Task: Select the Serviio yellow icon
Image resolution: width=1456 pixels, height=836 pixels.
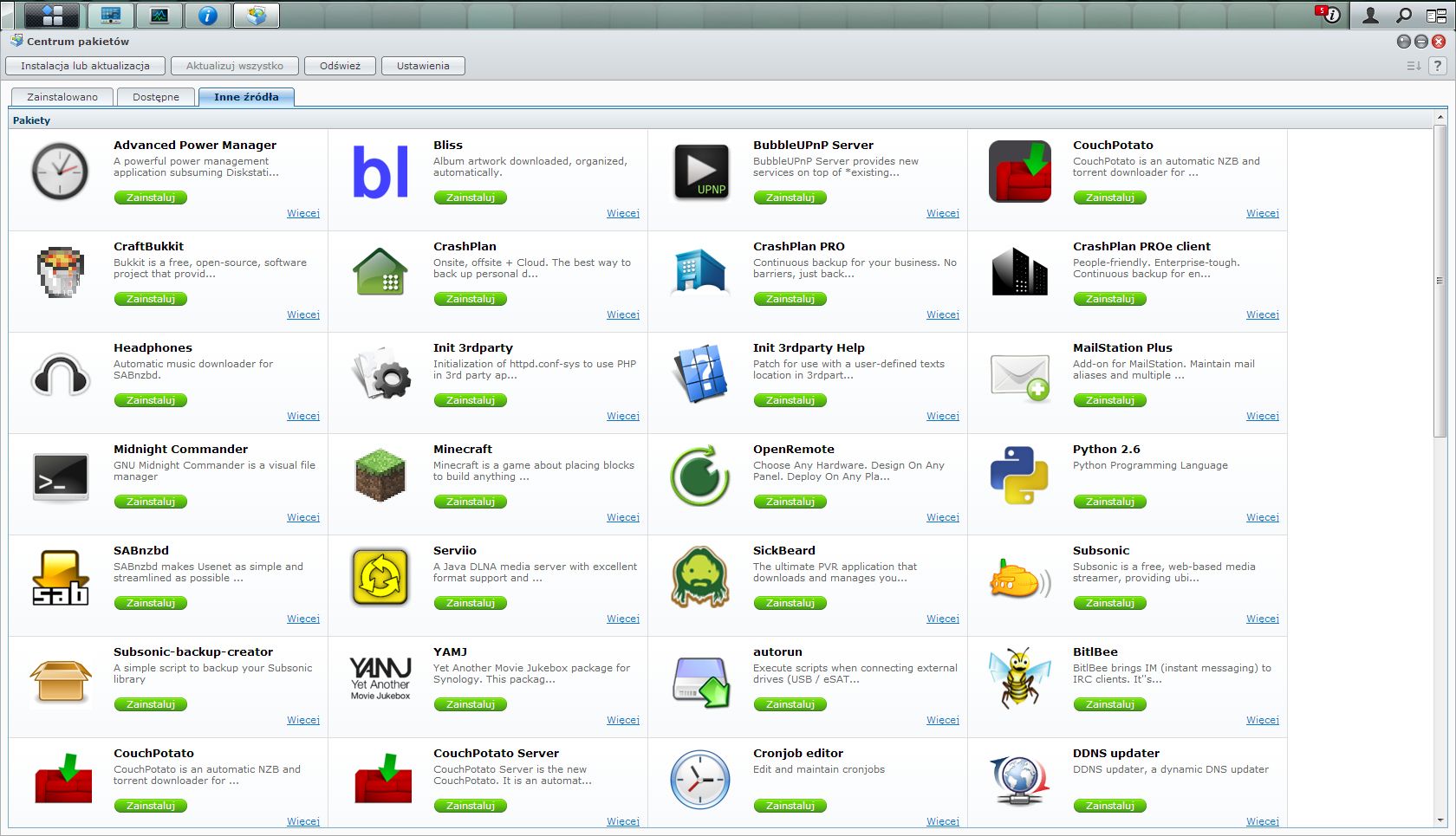Action: tap(380, 576)
